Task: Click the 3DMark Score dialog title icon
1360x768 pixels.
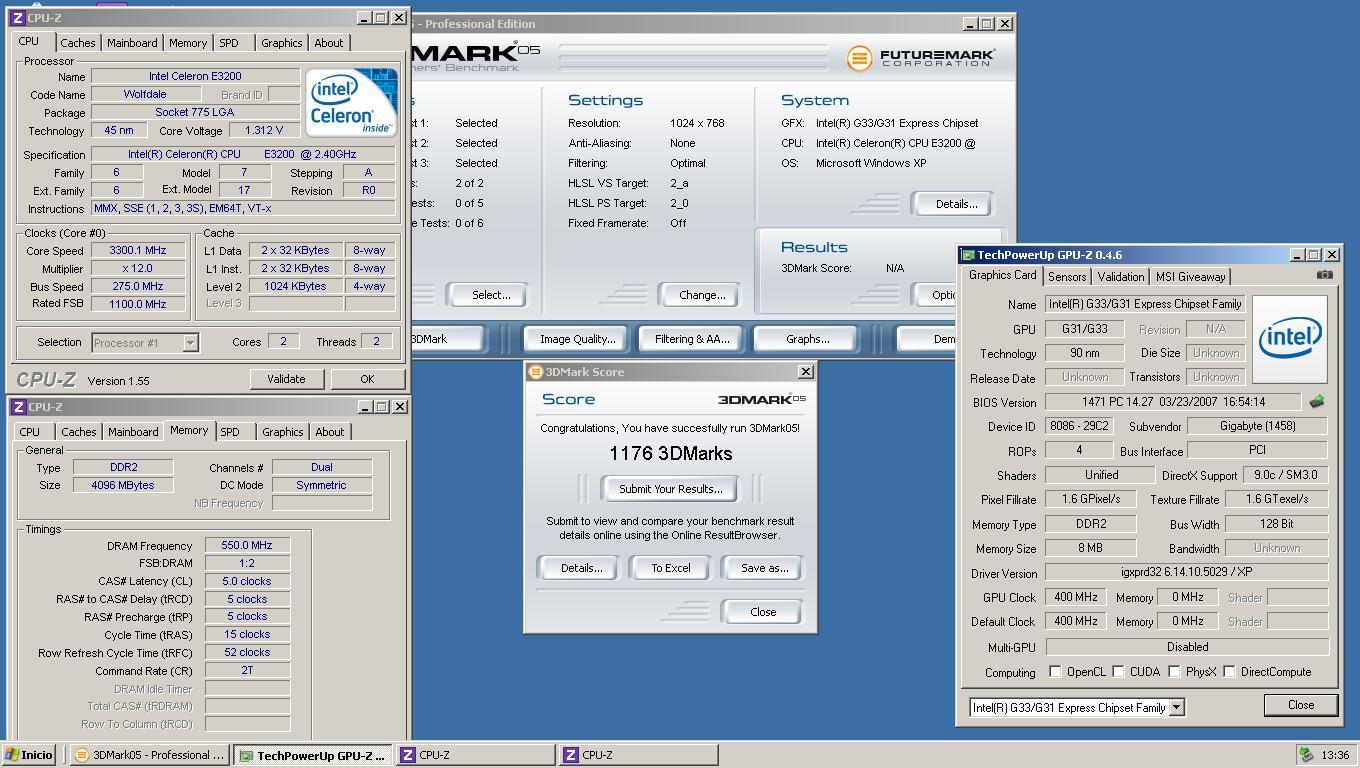Action: tap(535, 372)
